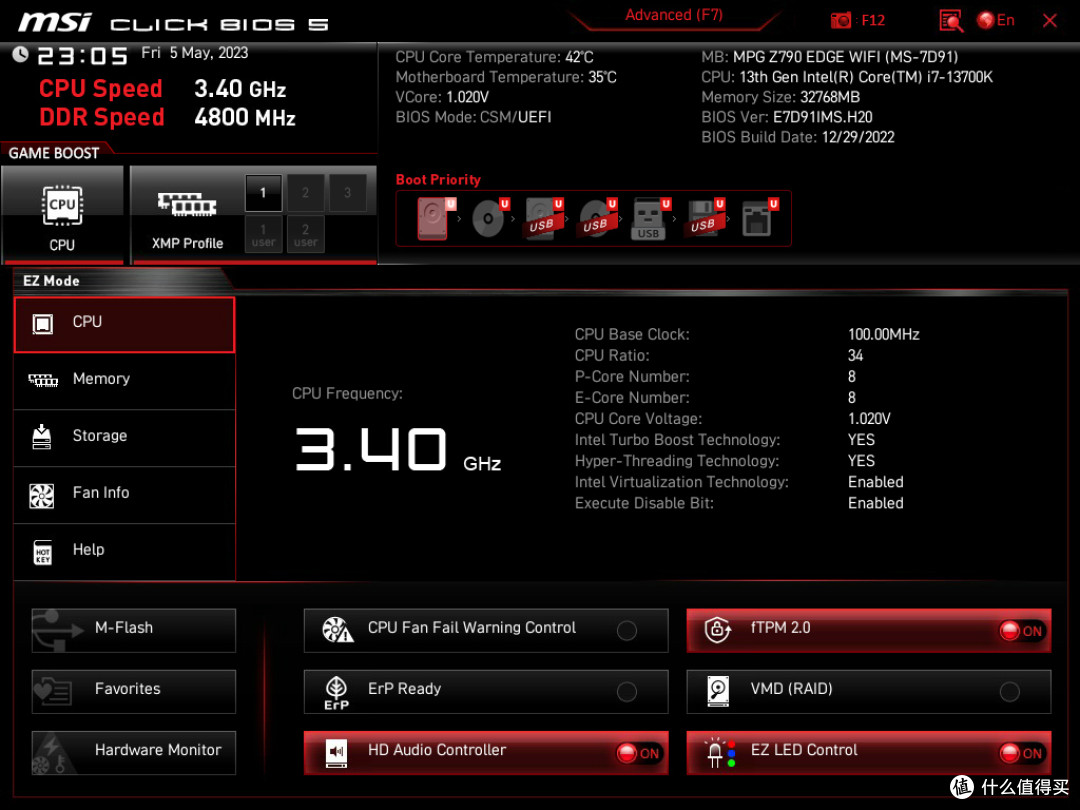Select XMP profile 1

pos(263,193)
